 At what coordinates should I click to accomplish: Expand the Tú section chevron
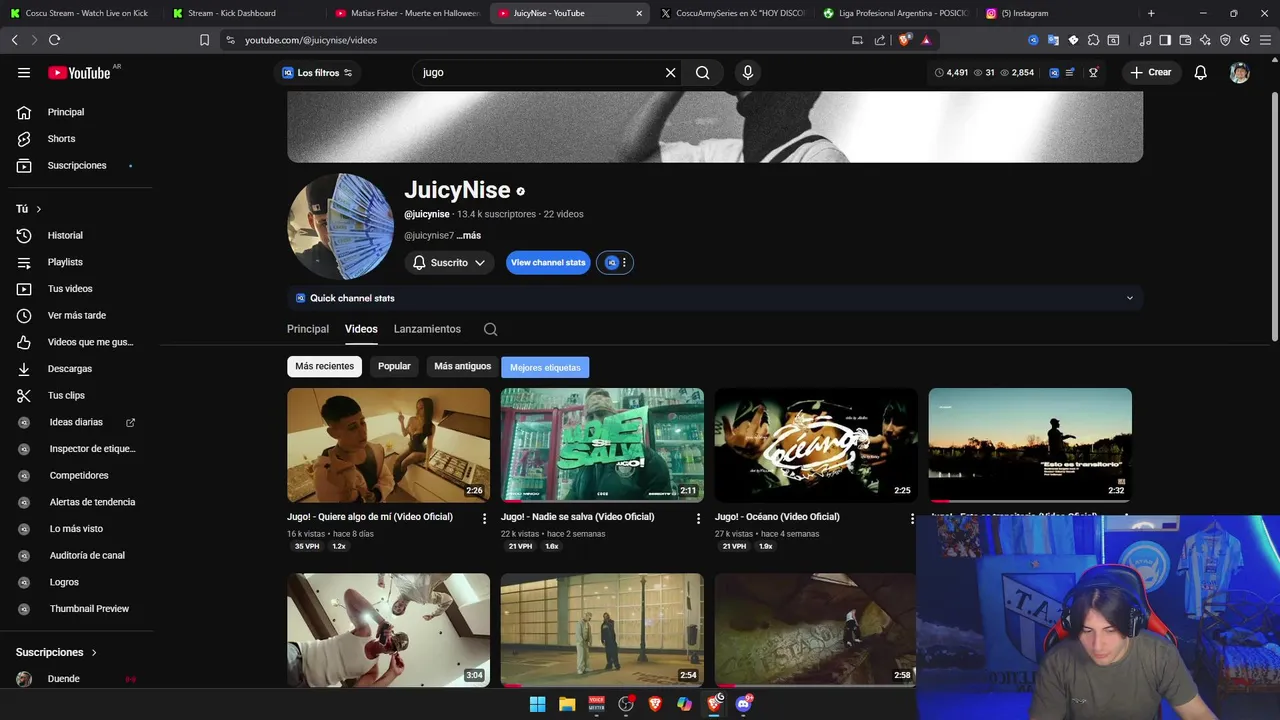[x=39, y=209]
